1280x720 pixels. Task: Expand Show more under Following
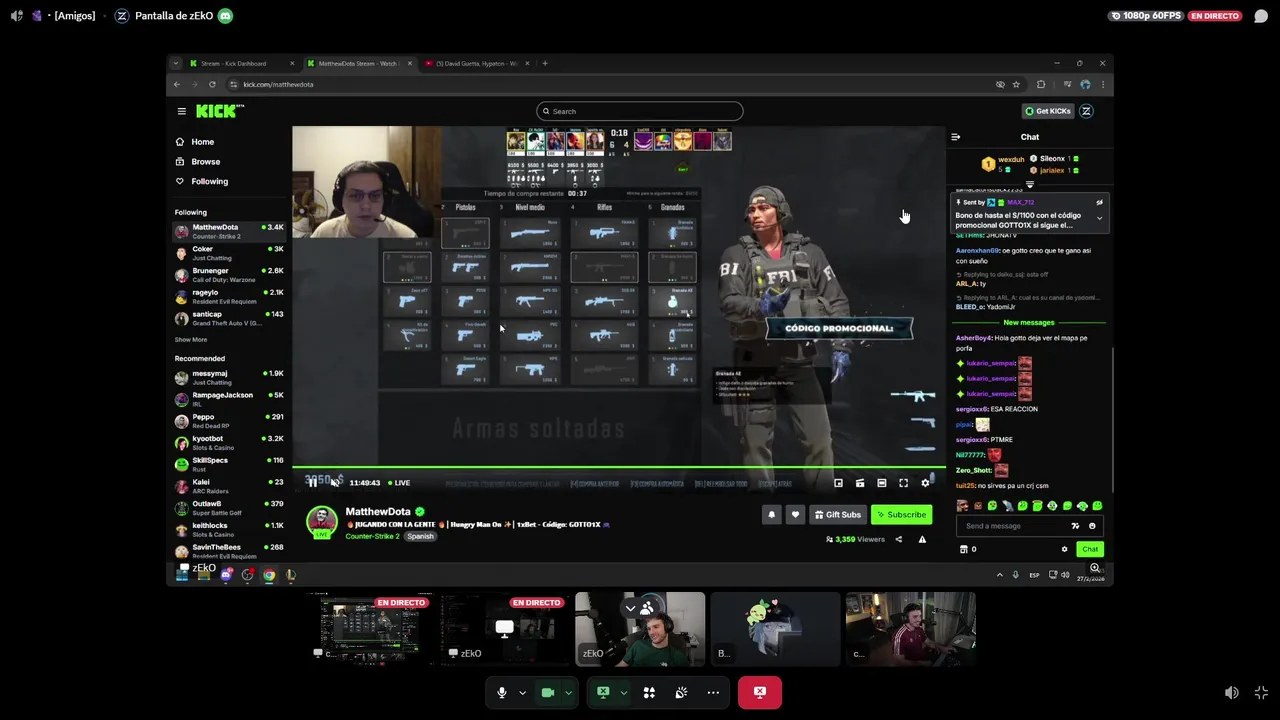[x=191, y=339]
